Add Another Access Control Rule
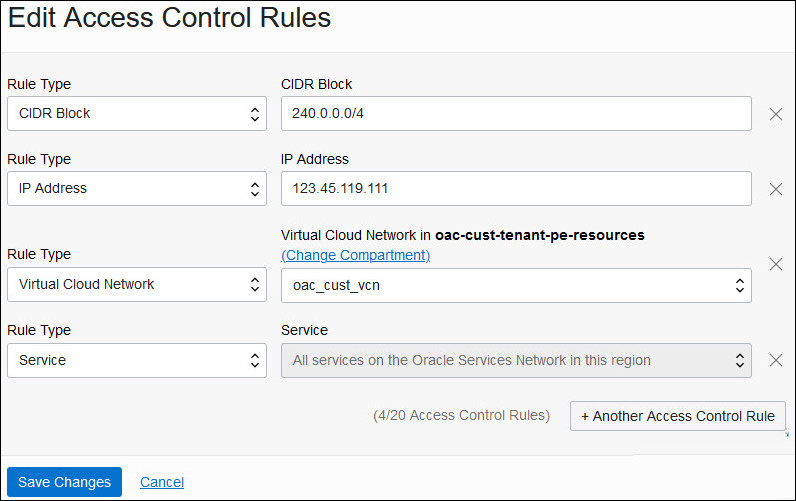The width and height of the screenshot is (796, 501). (678, 416)
